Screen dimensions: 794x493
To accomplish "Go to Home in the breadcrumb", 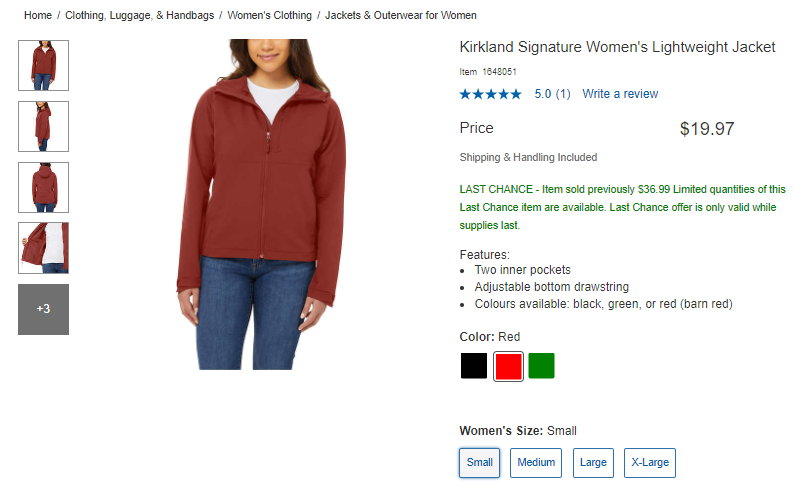I will coord(38,15).
